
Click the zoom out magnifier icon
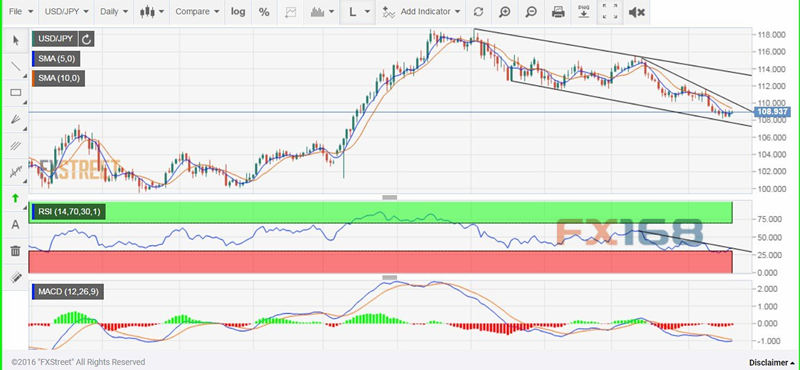coord(532,12)
